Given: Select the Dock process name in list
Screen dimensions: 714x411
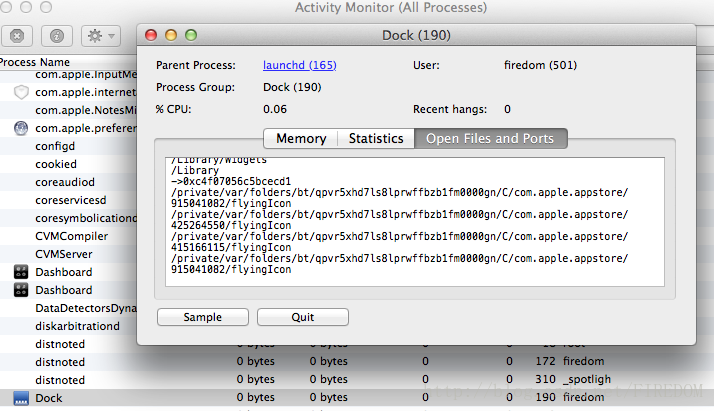Looking at the screenshot, I should 49,398.
